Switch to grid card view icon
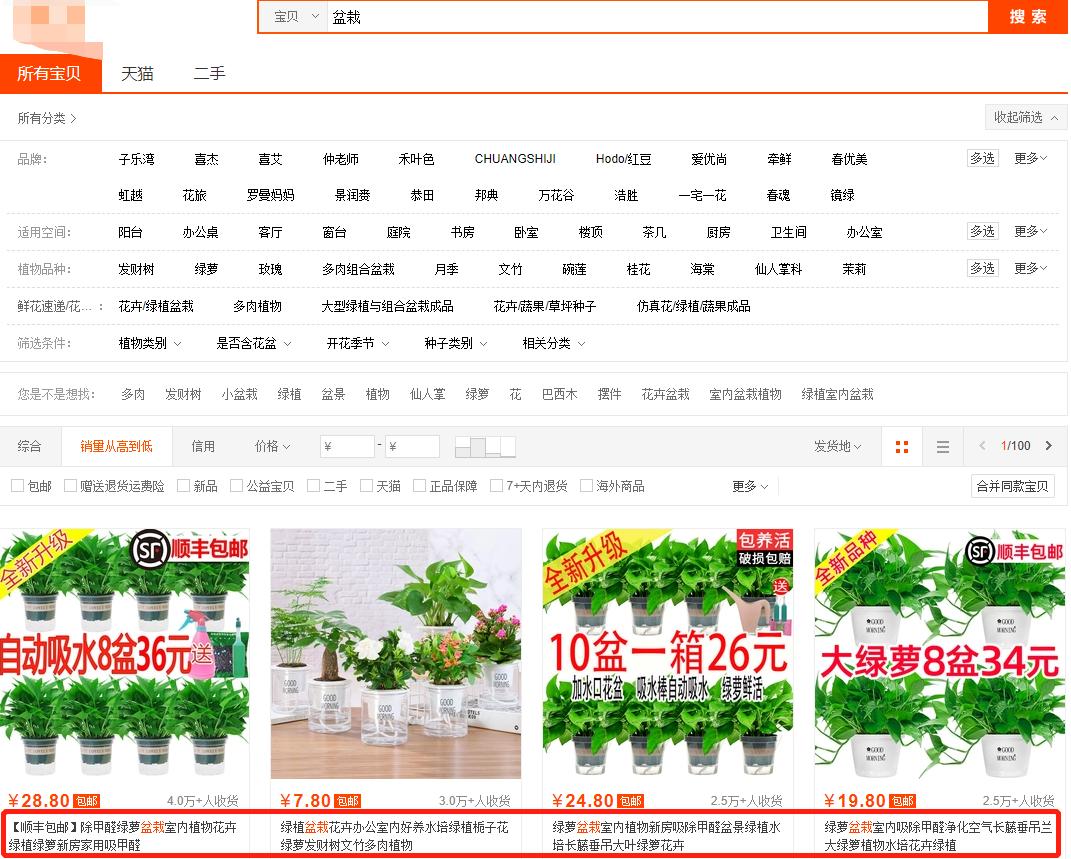This screenshot has height=859, width=1071. click(x=901, y=446)
